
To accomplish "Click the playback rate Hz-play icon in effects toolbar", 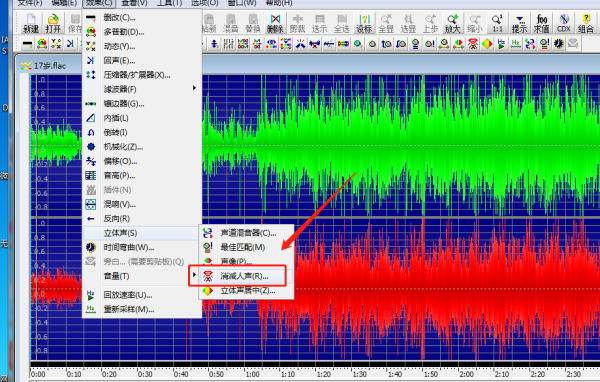I will point(501,44).
